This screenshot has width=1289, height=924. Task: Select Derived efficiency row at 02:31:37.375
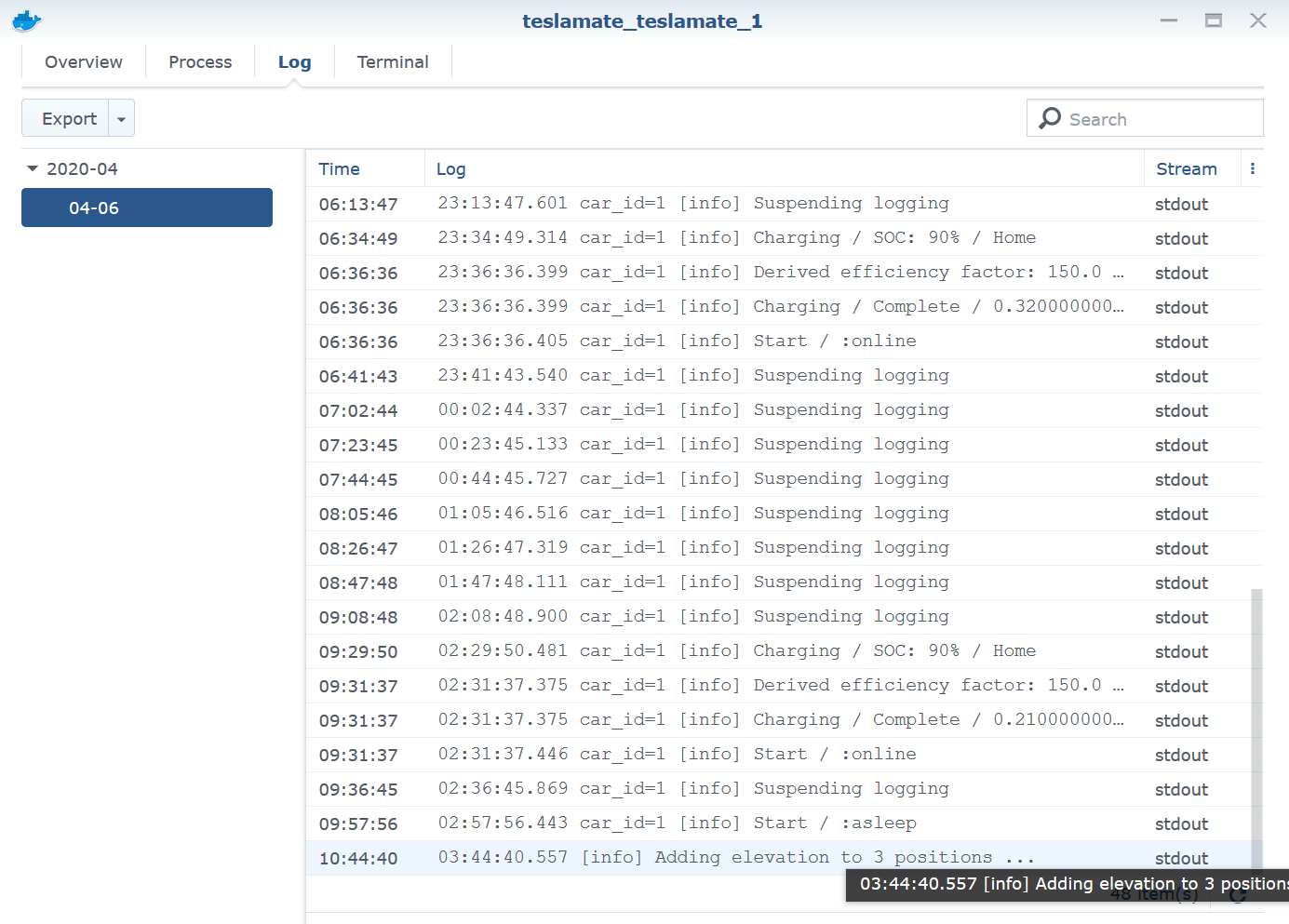[785, 686]
